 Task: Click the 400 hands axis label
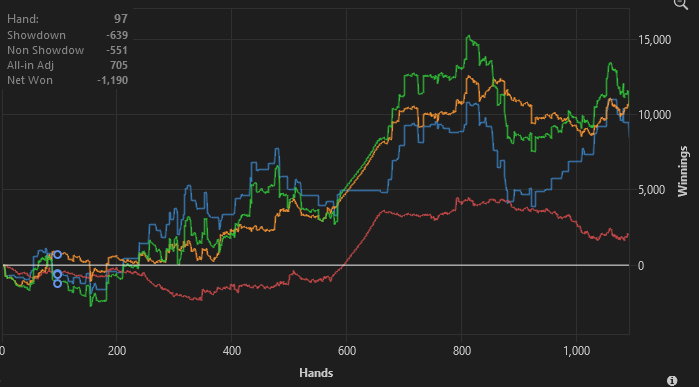(x=232, y=350)
